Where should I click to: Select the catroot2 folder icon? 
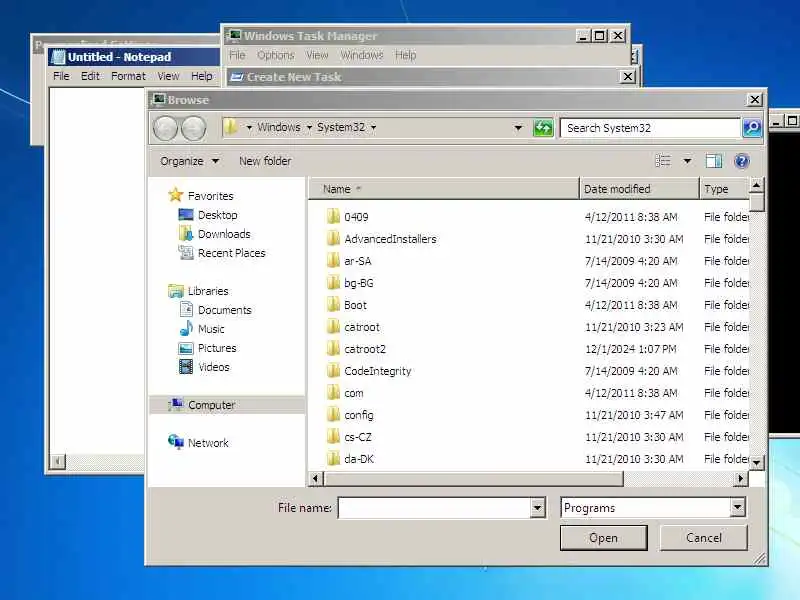[x=333, y=348]
